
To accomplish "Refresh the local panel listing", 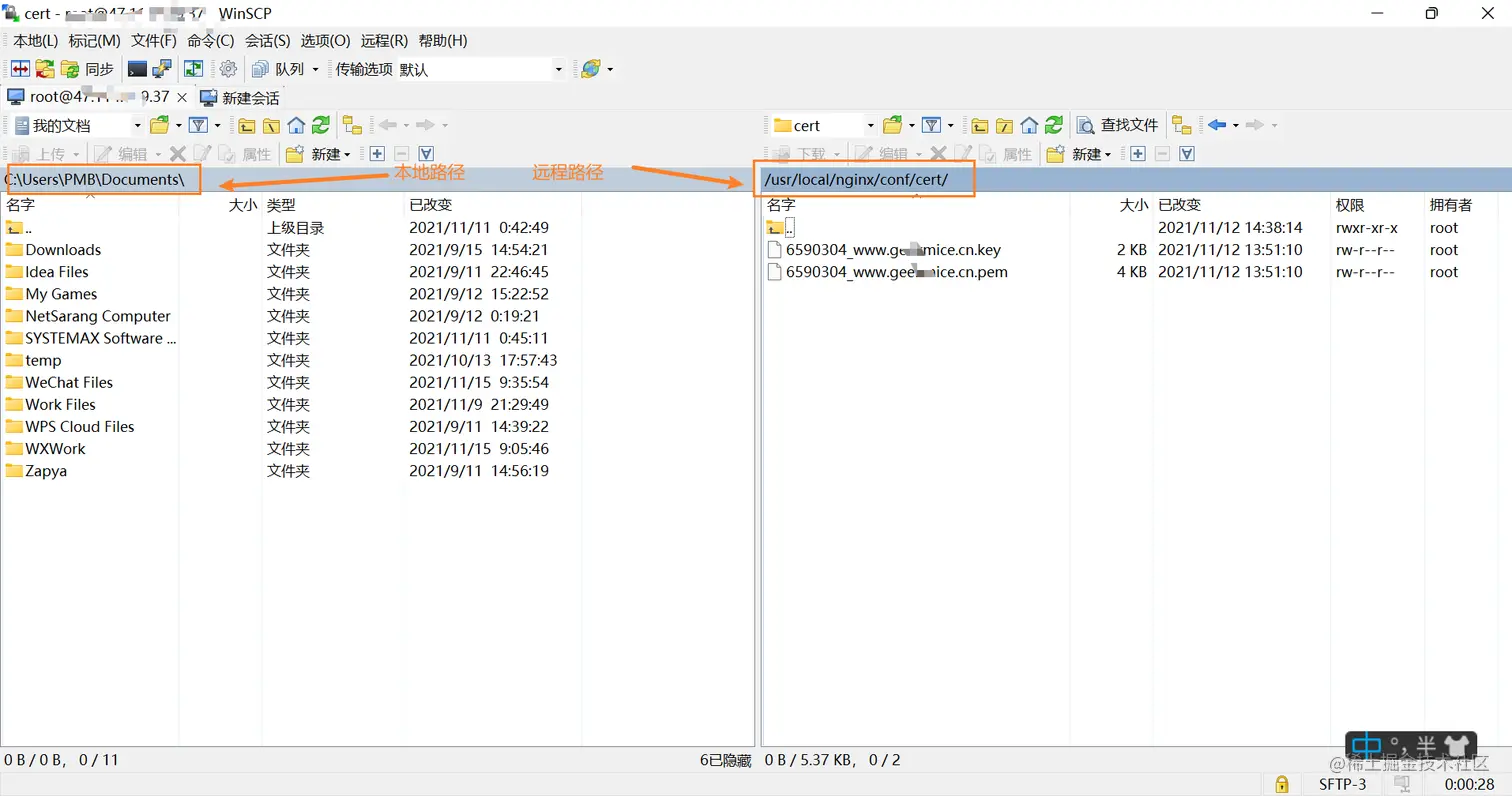I will 320,125.
